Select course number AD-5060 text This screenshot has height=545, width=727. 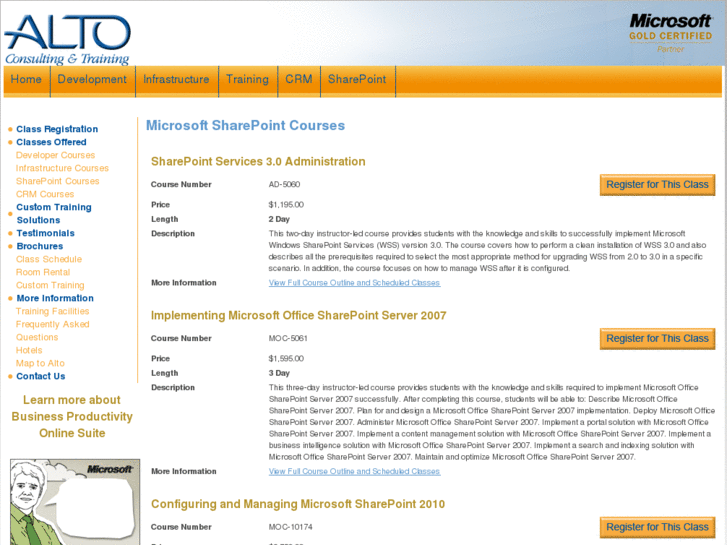(x=284, y=184)
